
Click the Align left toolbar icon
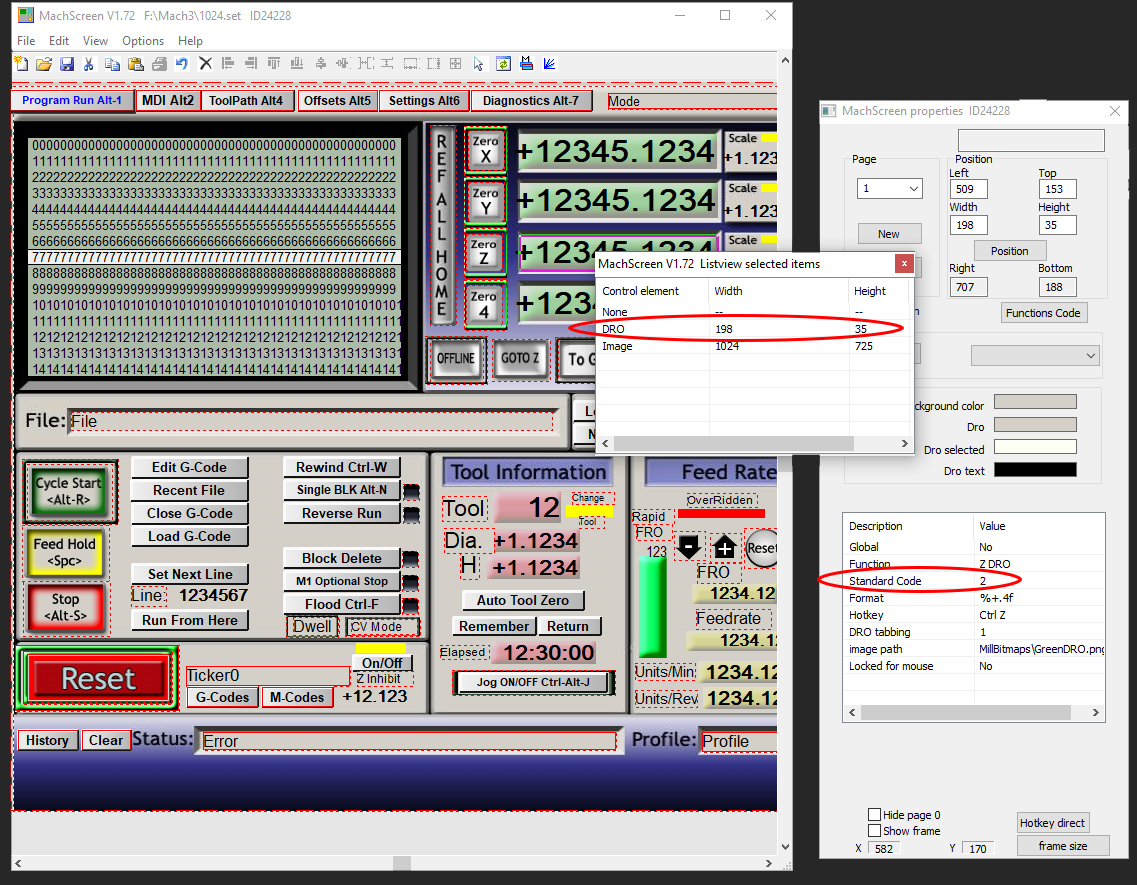228,64
